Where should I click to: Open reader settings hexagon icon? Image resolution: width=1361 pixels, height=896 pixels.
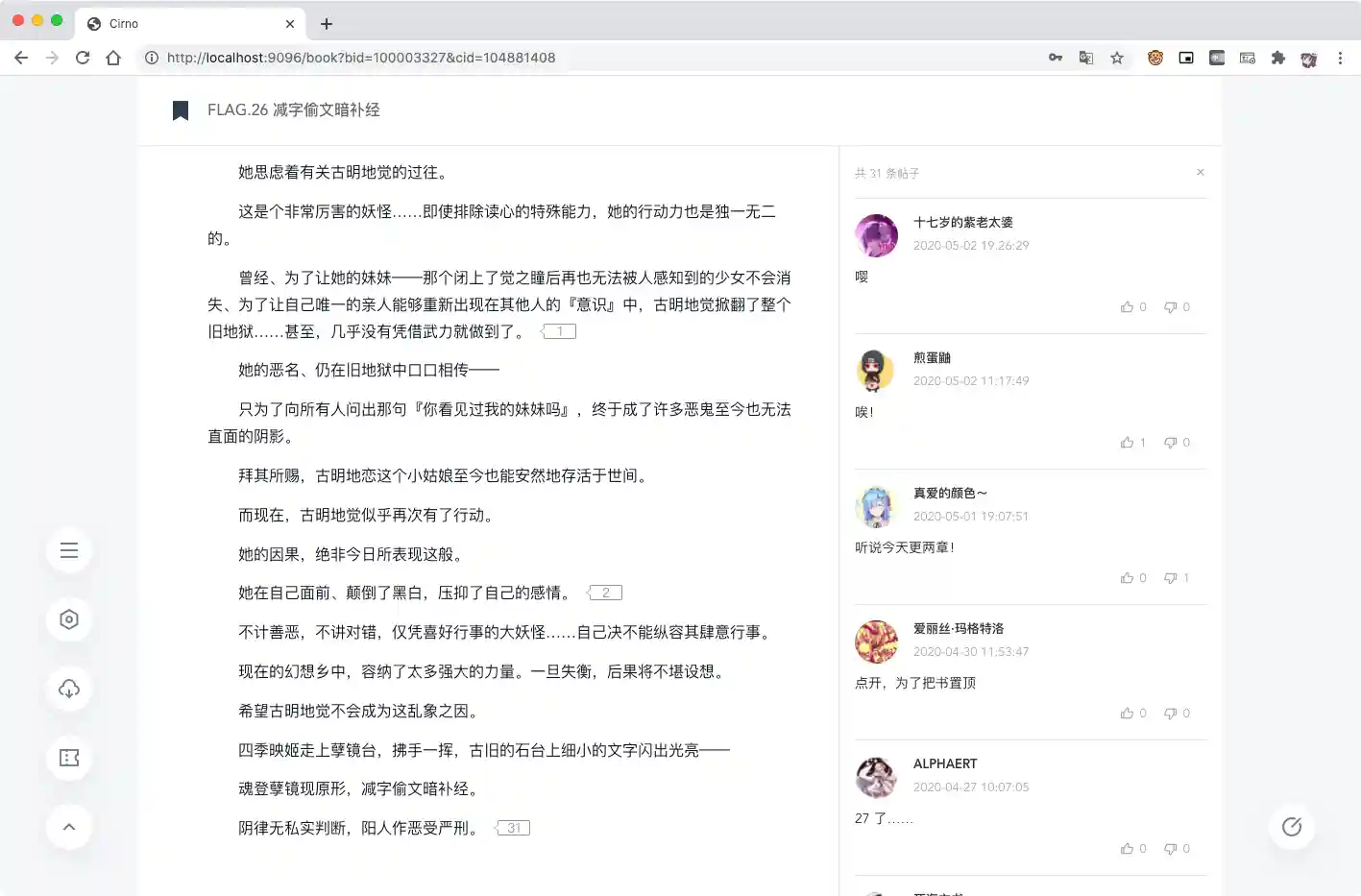point(69,619)
